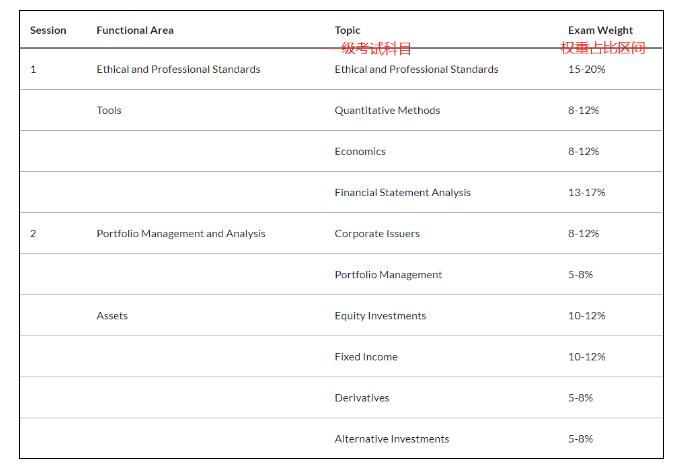Click the Derivatives topic
The image size is (674, 467).
(x=364, y=397)
